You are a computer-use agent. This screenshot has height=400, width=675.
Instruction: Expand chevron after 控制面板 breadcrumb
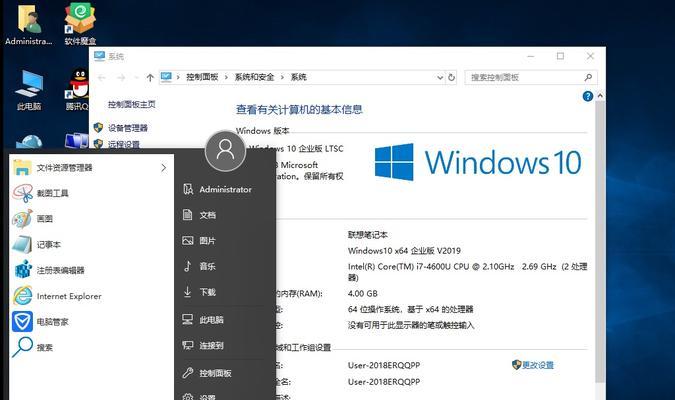(226, 78)
